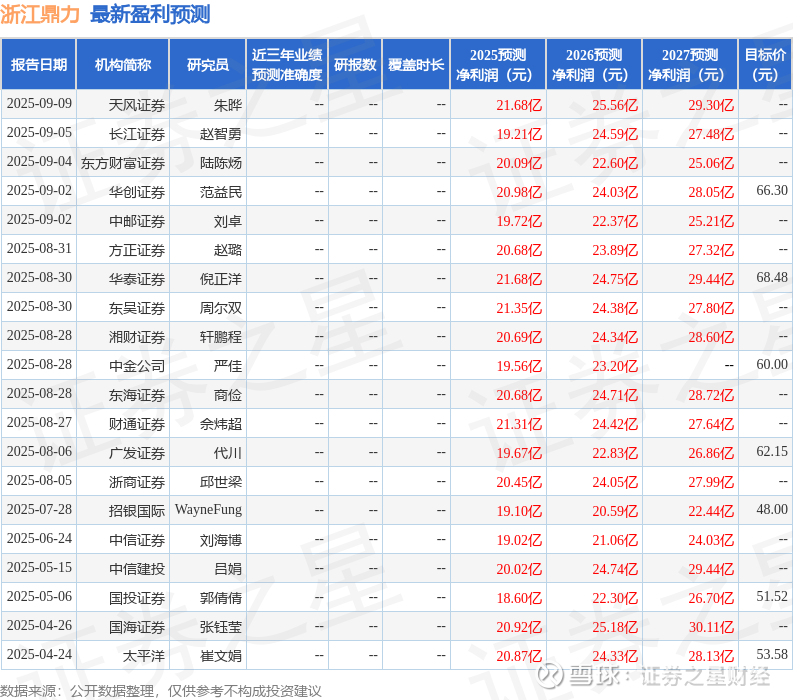Viewport: 793px width, 700px height.
Task: Click target price 48.00
Action: click(772, 509)
